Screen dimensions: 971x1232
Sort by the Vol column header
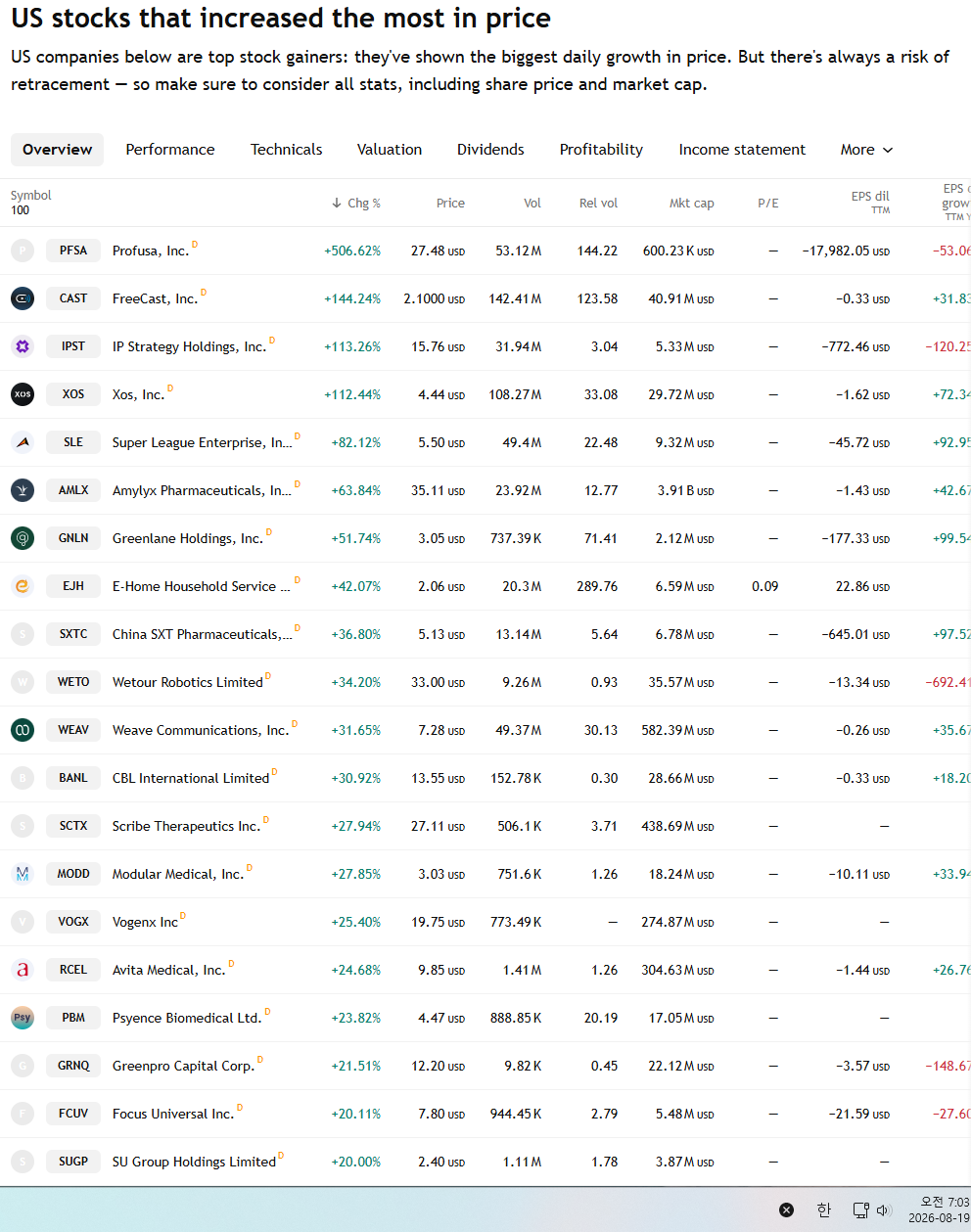click(x=532, y=204)
